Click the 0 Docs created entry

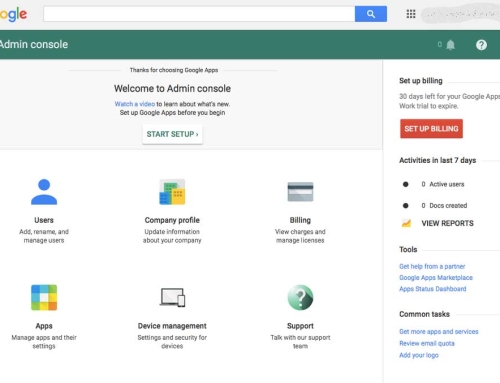444,205
